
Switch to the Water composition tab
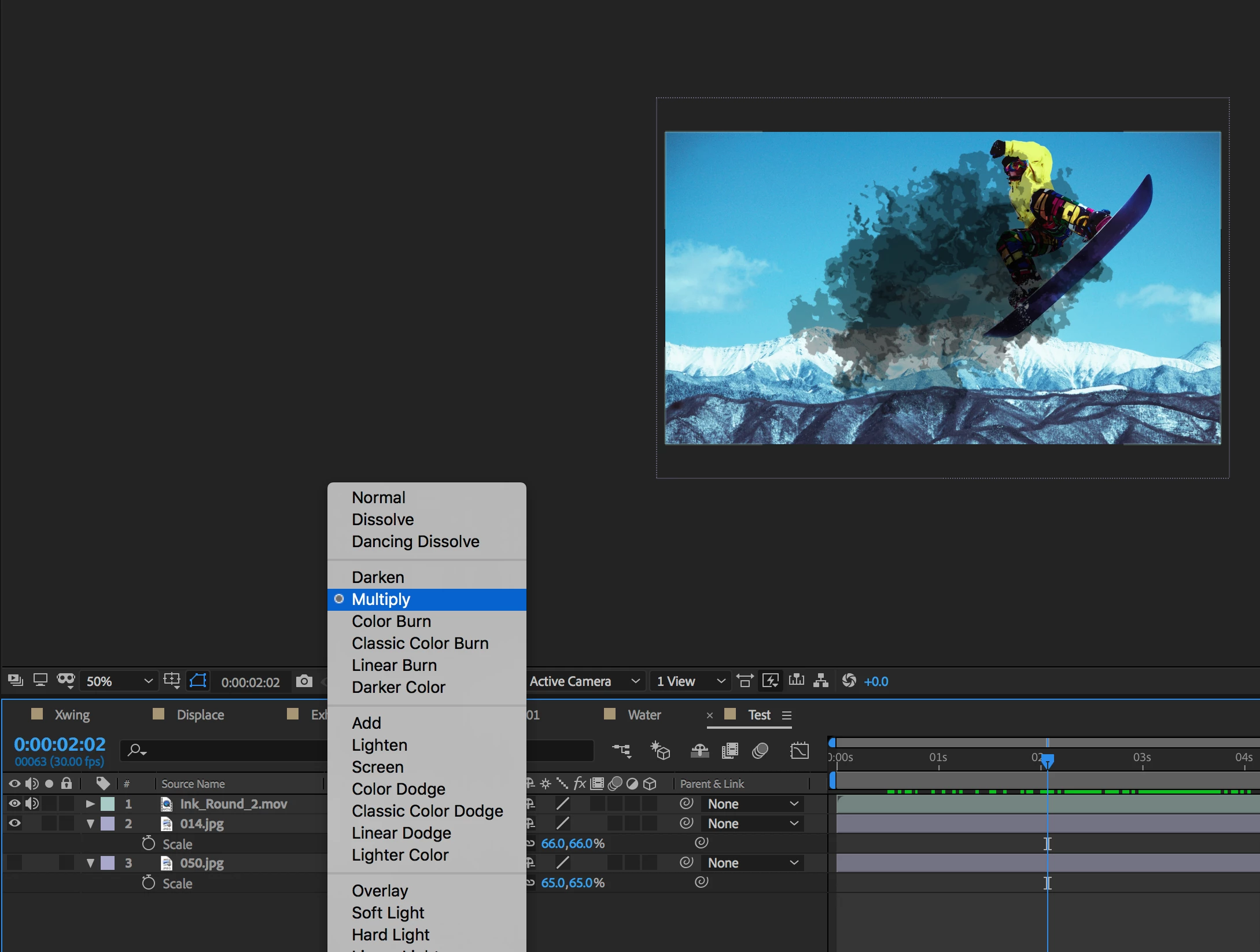[x=644, y=715]
